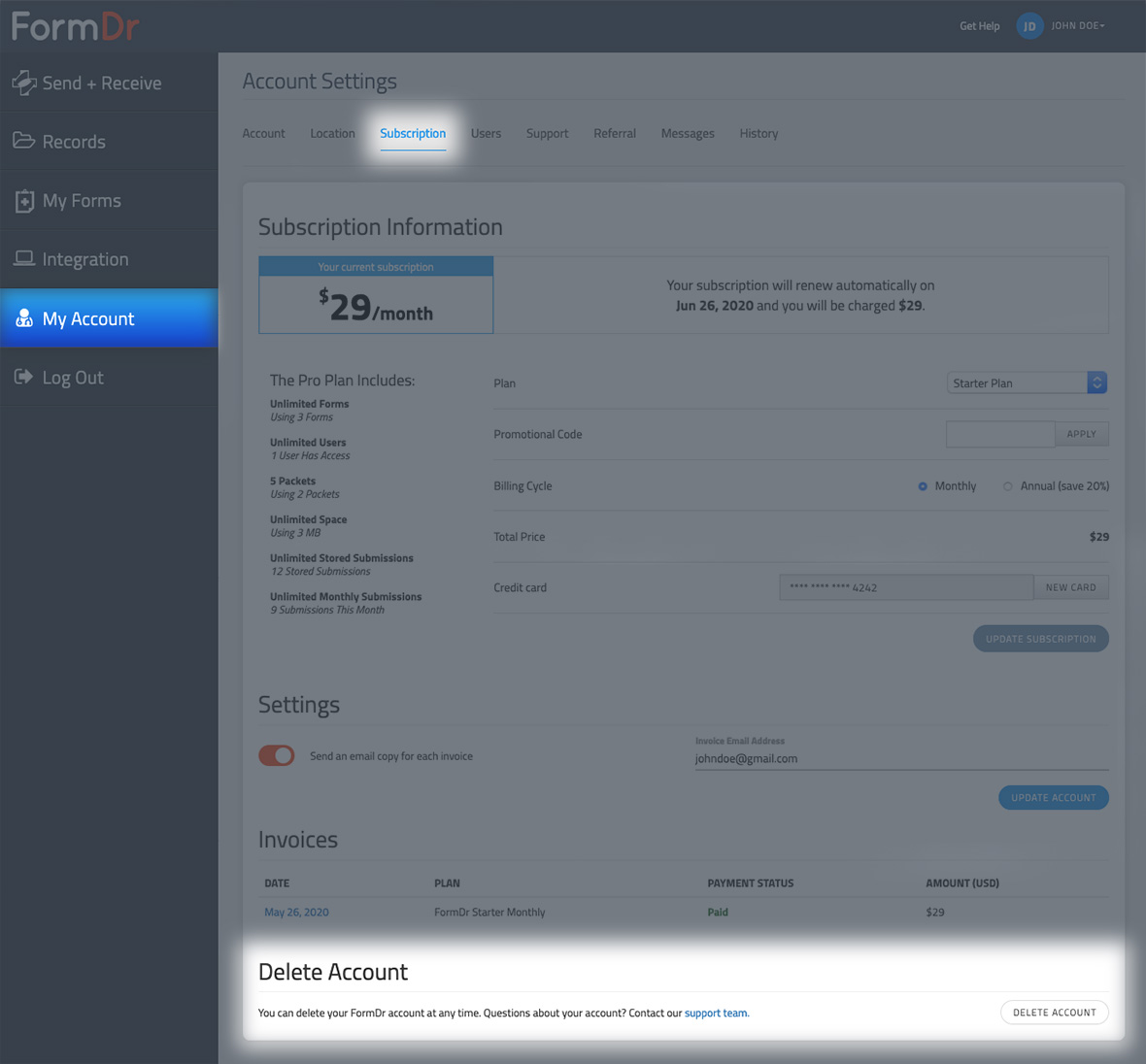Contact the support team via link
The width and height of the screenshot is (1146, 1064).
click(x=716, y=1013)
